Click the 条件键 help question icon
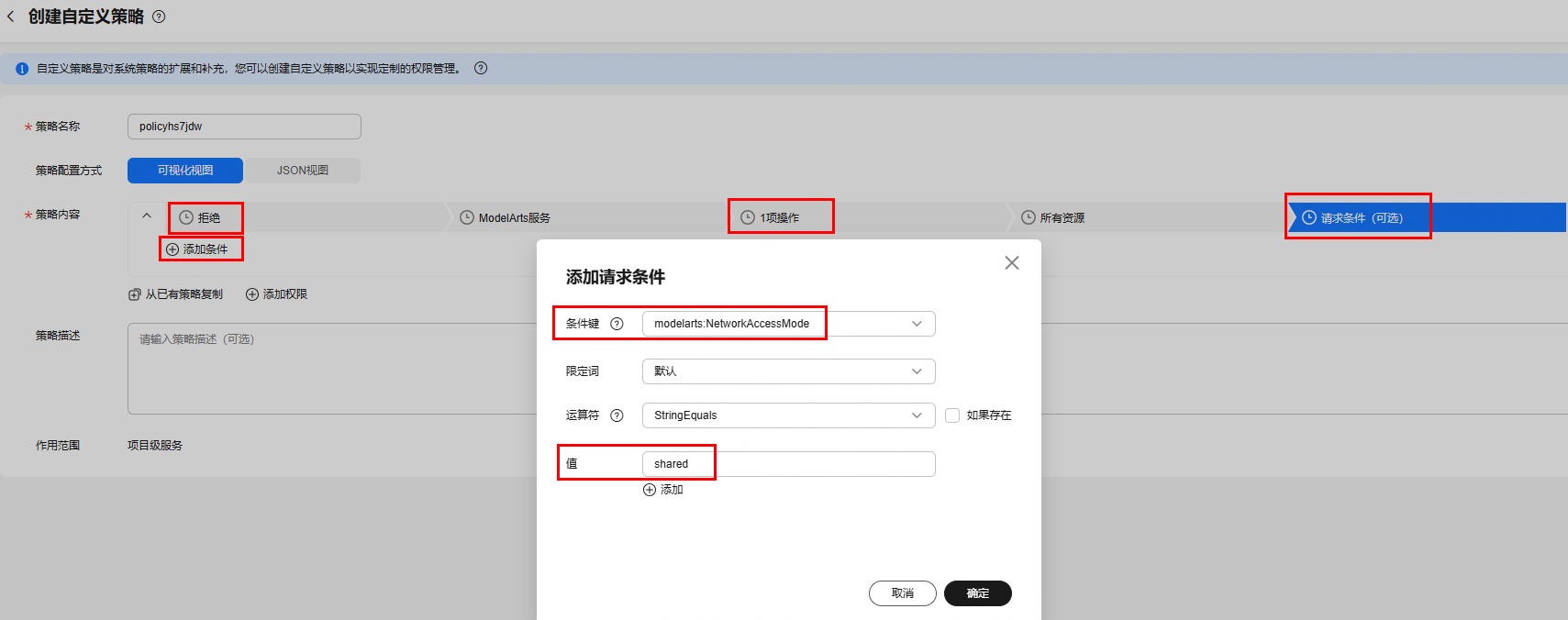 tap(617, 324)
